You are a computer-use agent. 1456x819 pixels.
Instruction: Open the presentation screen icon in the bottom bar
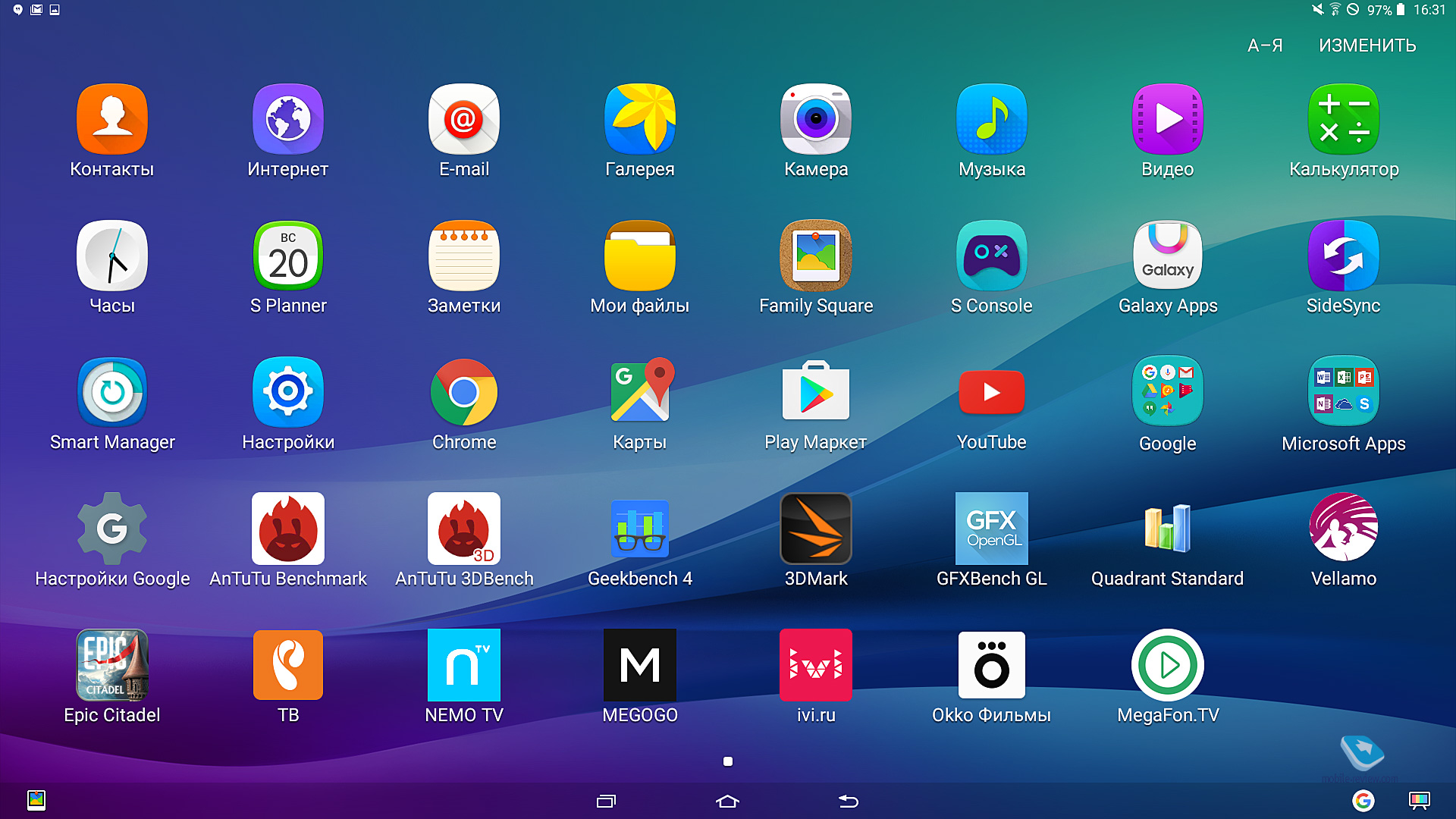point(1419,800)
